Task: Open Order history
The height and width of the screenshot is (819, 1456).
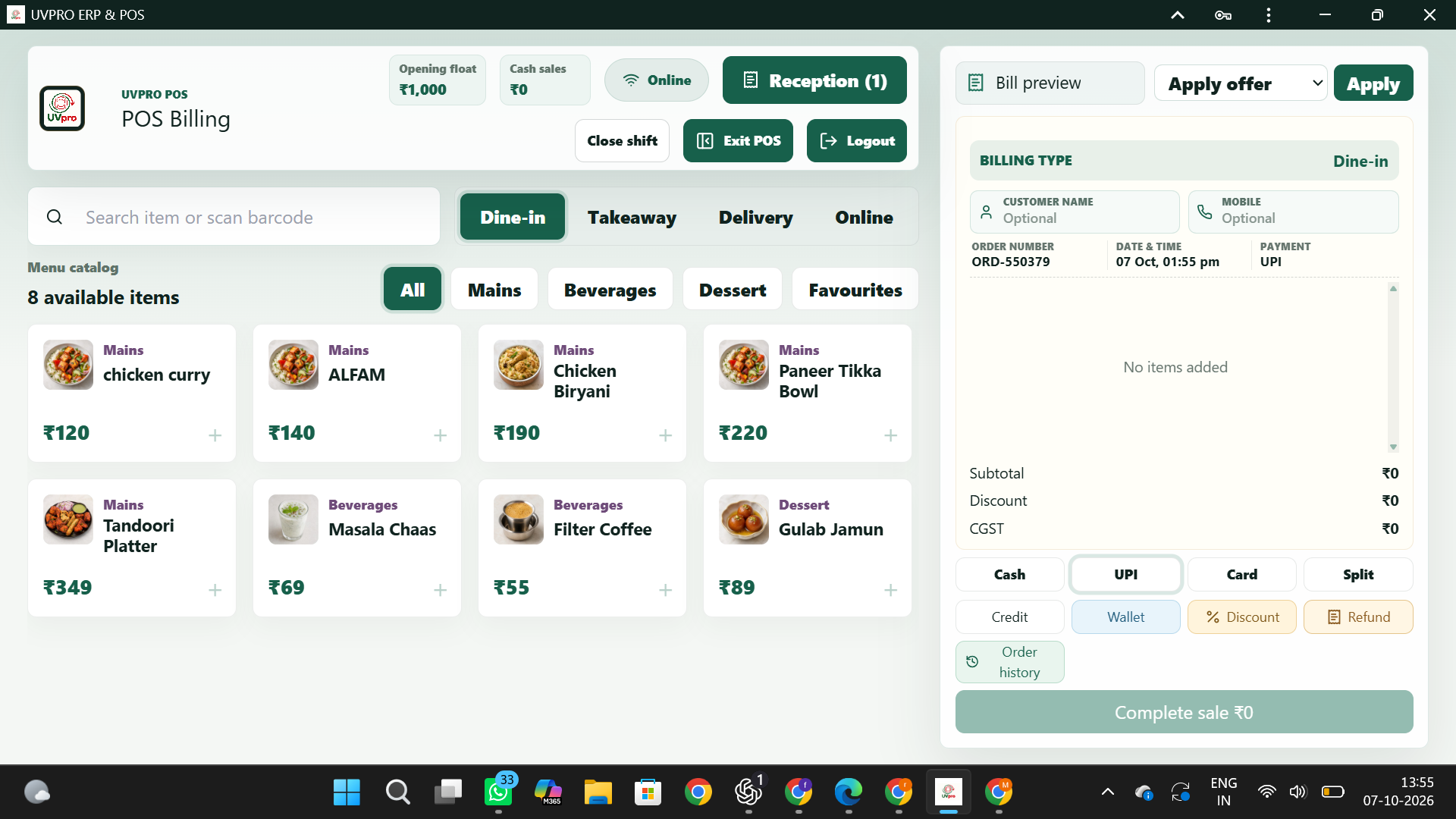Action: (x=1009, y=662)
